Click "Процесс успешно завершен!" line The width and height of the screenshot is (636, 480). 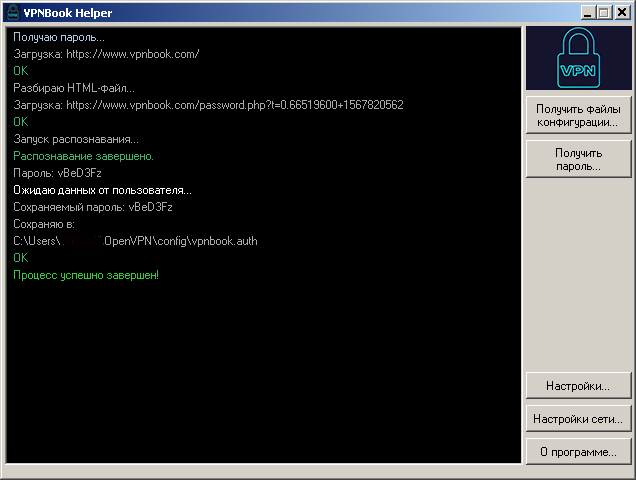coord(86,275)
